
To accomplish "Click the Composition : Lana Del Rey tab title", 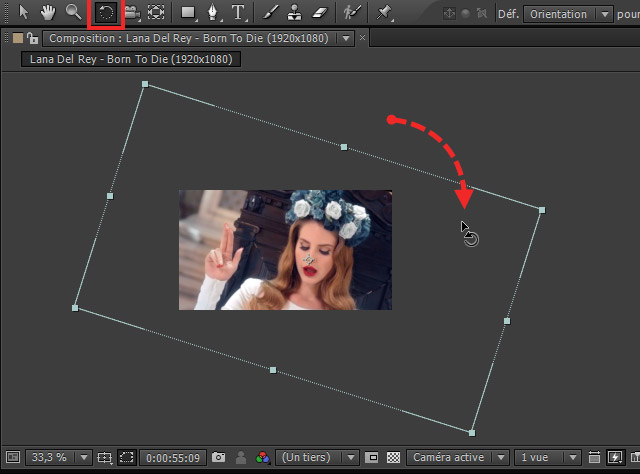I will 189,38.
